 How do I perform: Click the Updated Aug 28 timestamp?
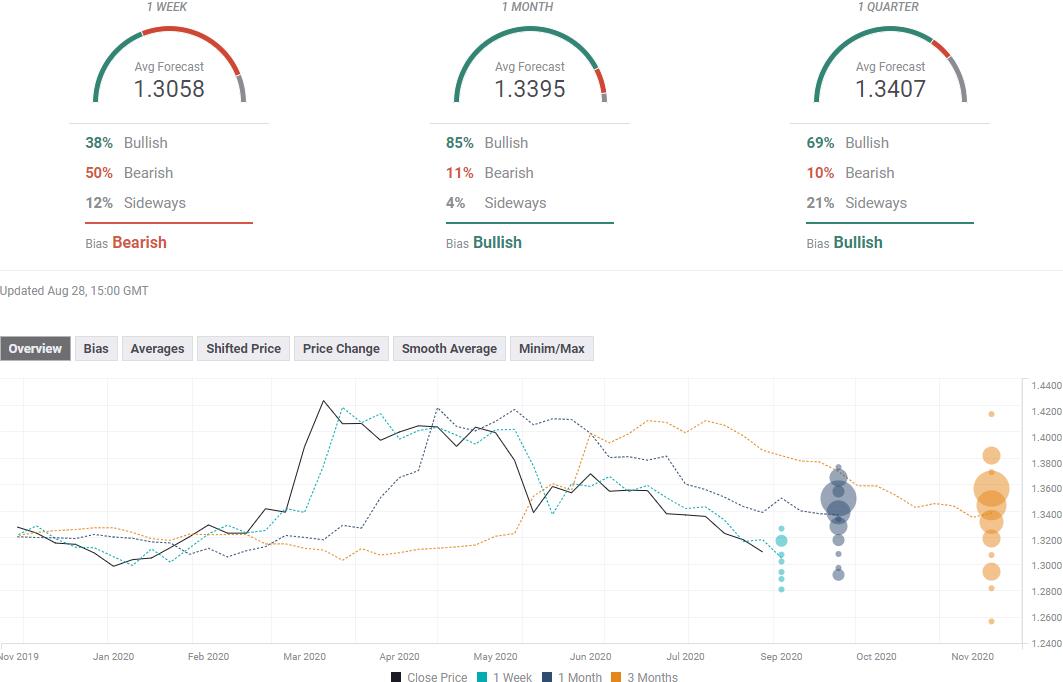point(74,291)
